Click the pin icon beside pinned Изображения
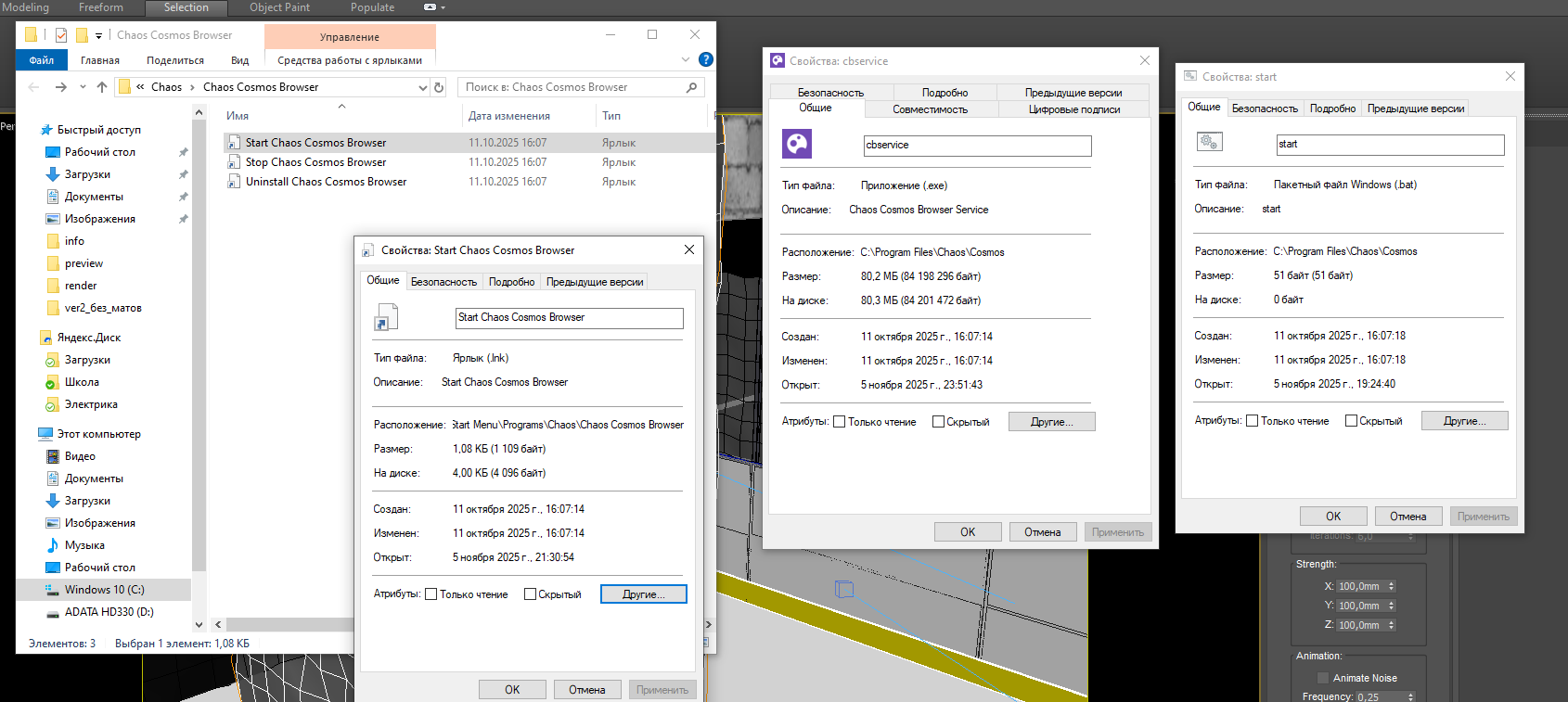Screen dimensions: 1568x702 tap(183, 219)
